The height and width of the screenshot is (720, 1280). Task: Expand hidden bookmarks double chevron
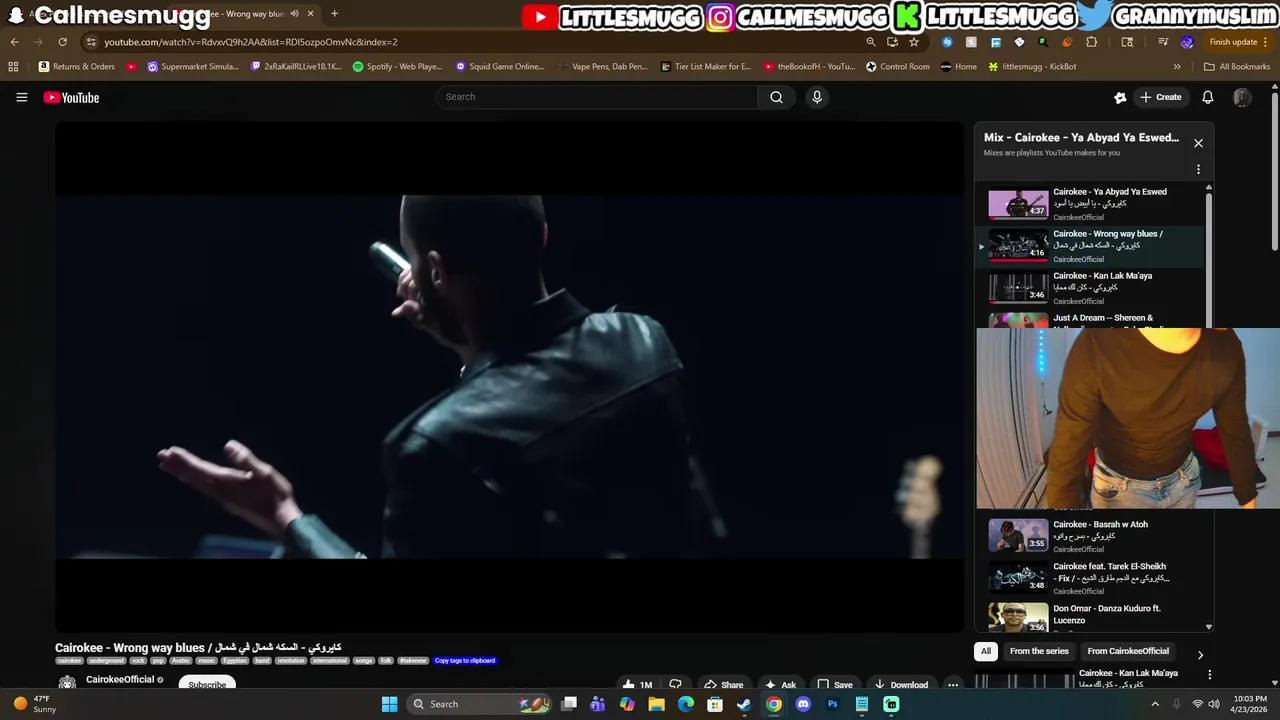pos(1177,67)
